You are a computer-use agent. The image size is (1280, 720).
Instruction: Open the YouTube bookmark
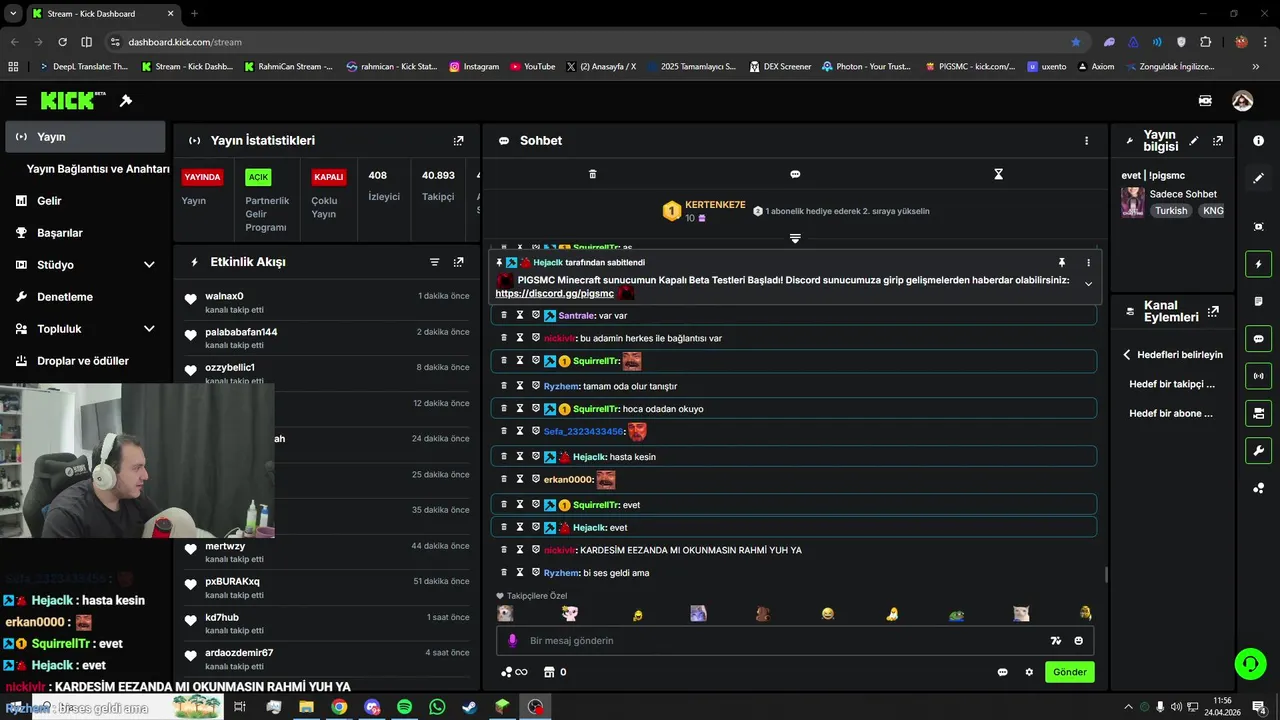(x=532, y=67)
